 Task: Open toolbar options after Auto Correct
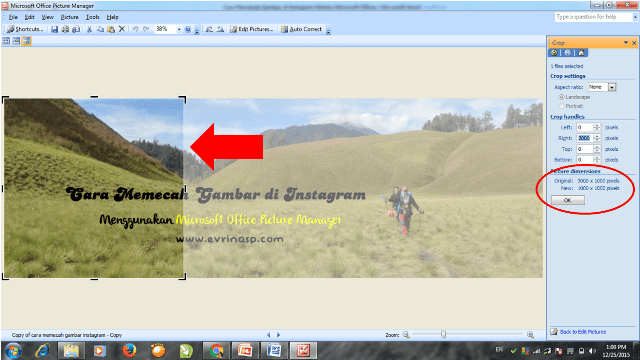[328, 31]
